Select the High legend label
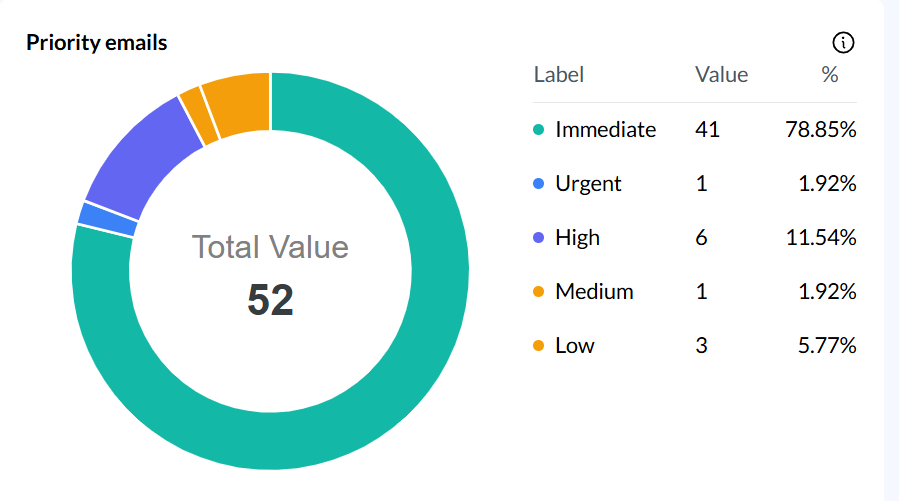This screenshot has height=501, width=899. (x=577, y=238)
